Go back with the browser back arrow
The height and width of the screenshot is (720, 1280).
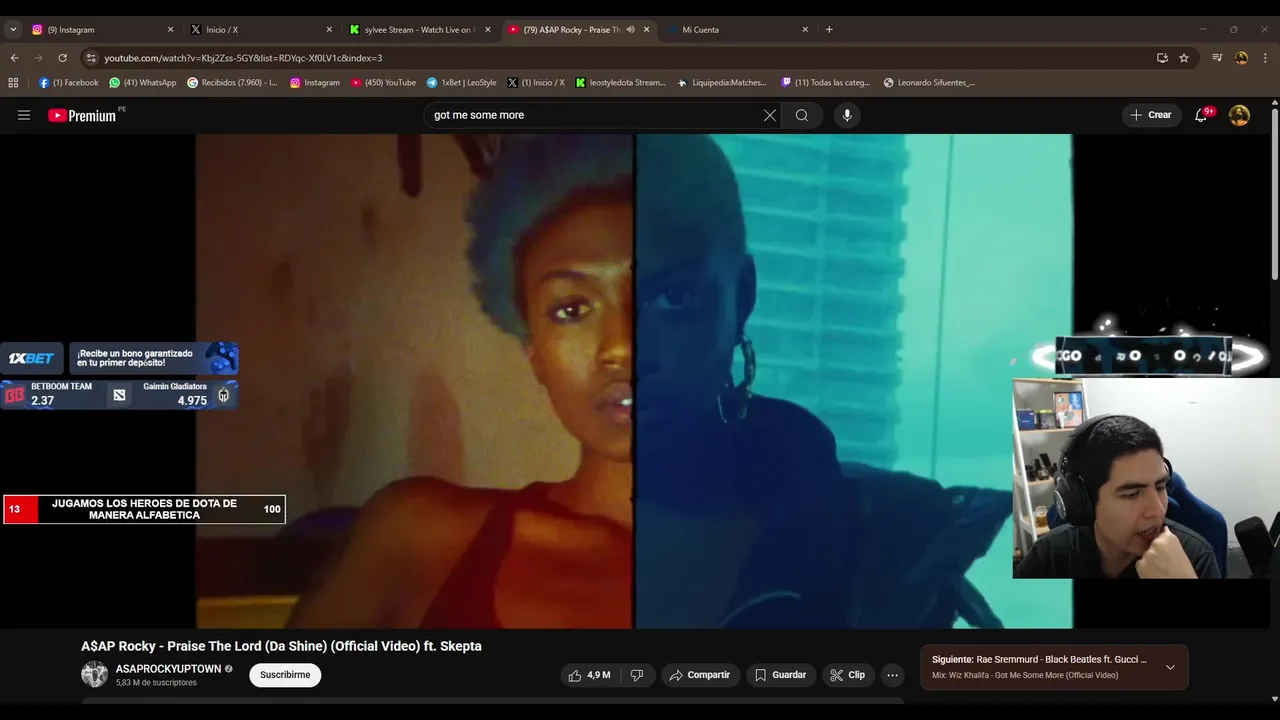[x=14, y=58]
